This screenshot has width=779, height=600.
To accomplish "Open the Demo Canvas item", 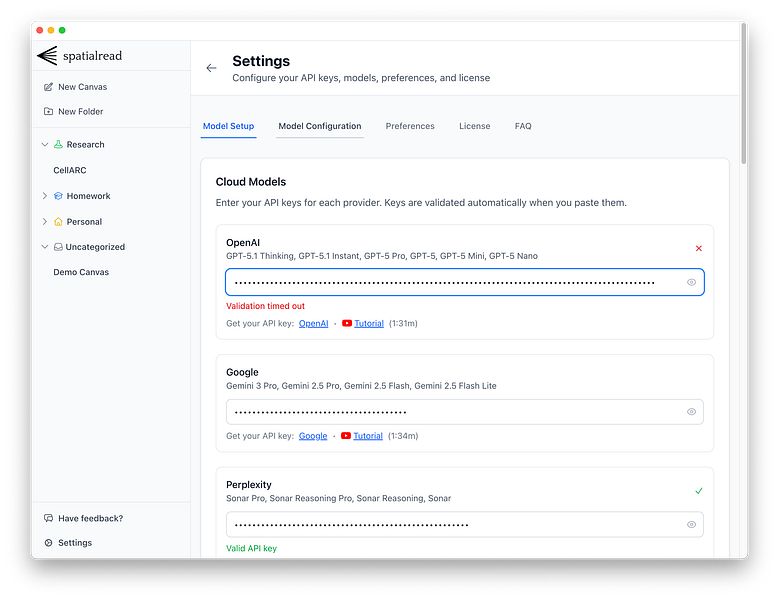I will pyautogui.click(x=81, y=272).
